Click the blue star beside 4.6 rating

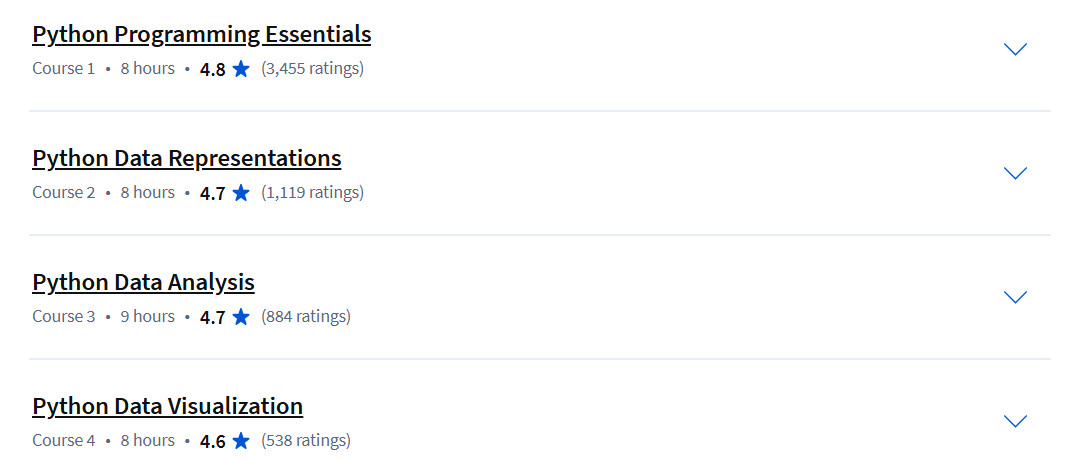pyautogui.click(x=241, y=440)
